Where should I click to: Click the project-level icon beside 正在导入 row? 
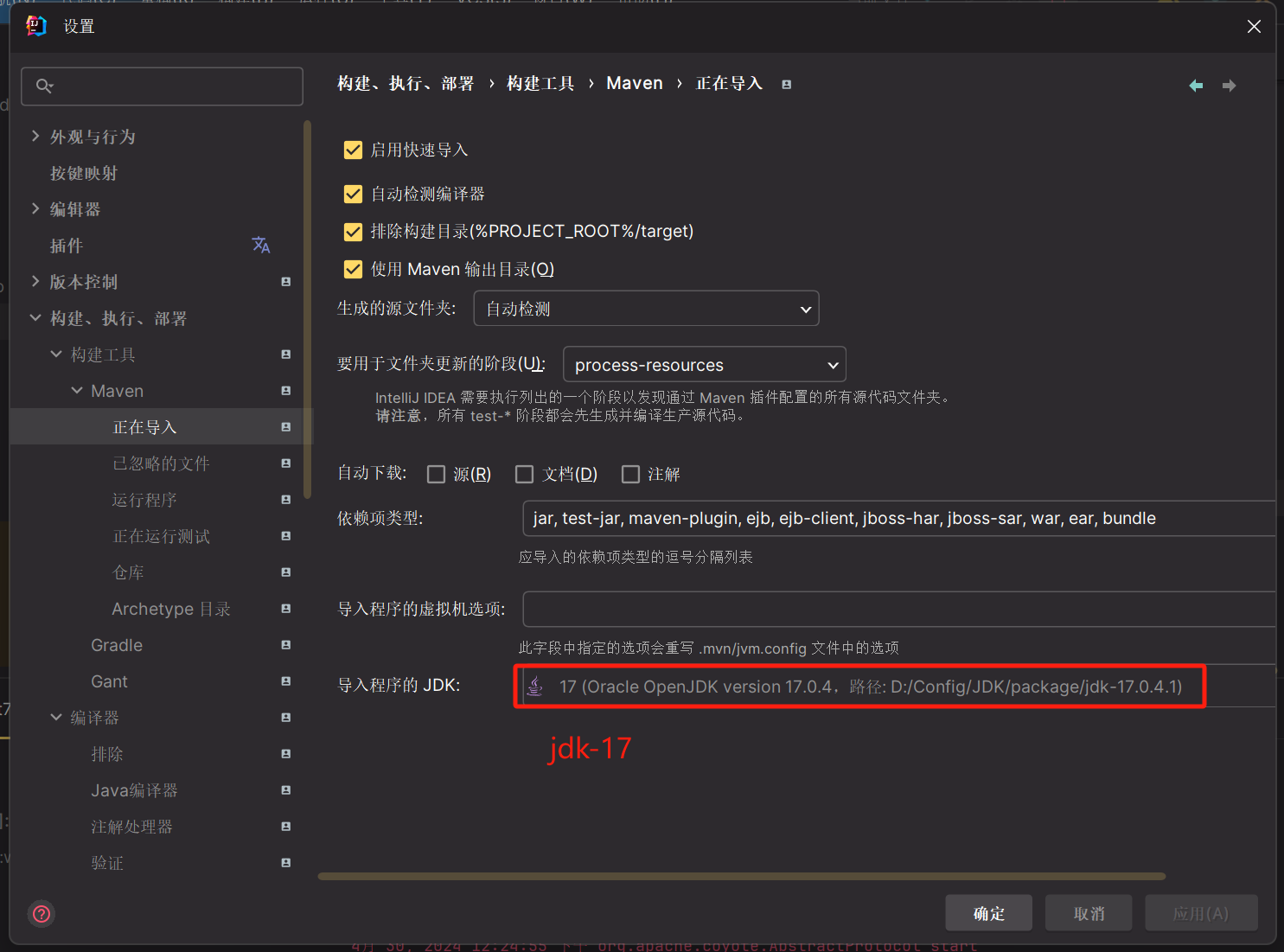coord(286,427)
